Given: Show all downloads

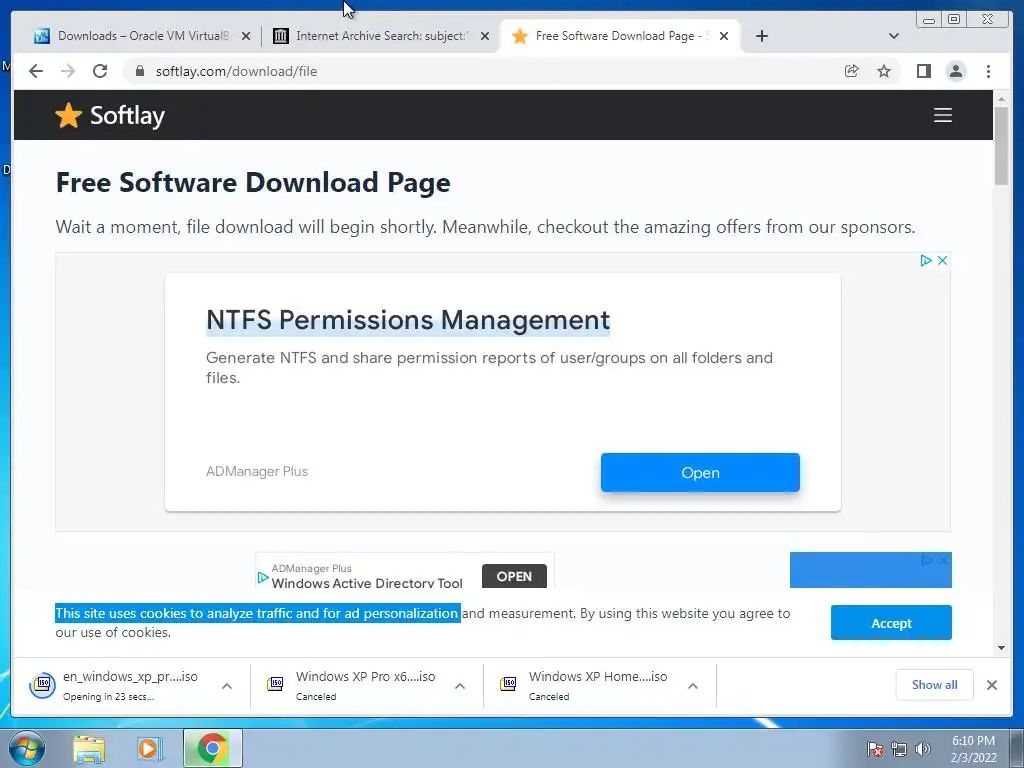Looking at the screenshot, I should 935,684.
